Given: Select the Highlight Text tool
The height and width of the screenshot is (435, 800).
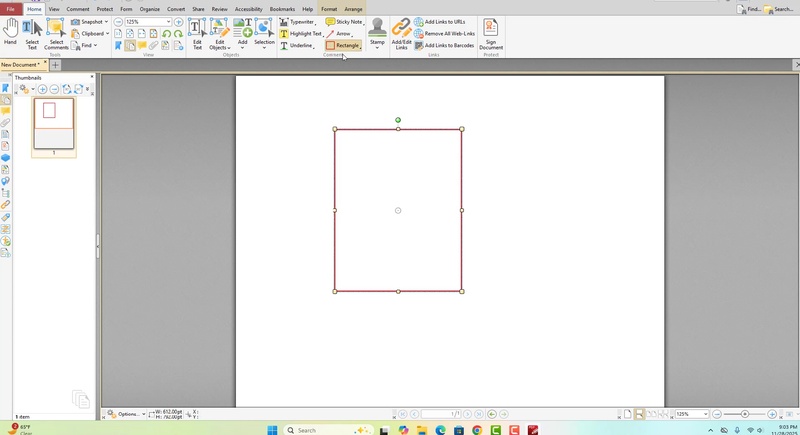Looking at the screenshot, I should click(x=301, y=34).
